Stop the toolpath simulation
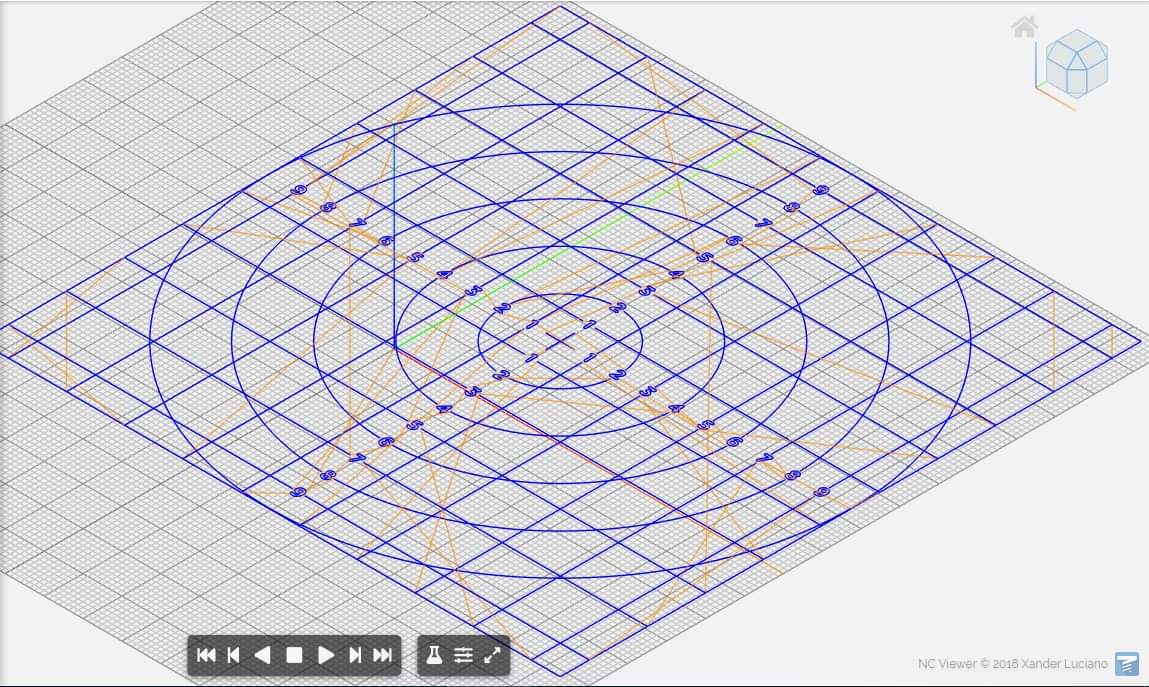Viewport: 1149px width, 687px height. click(294, 655)
